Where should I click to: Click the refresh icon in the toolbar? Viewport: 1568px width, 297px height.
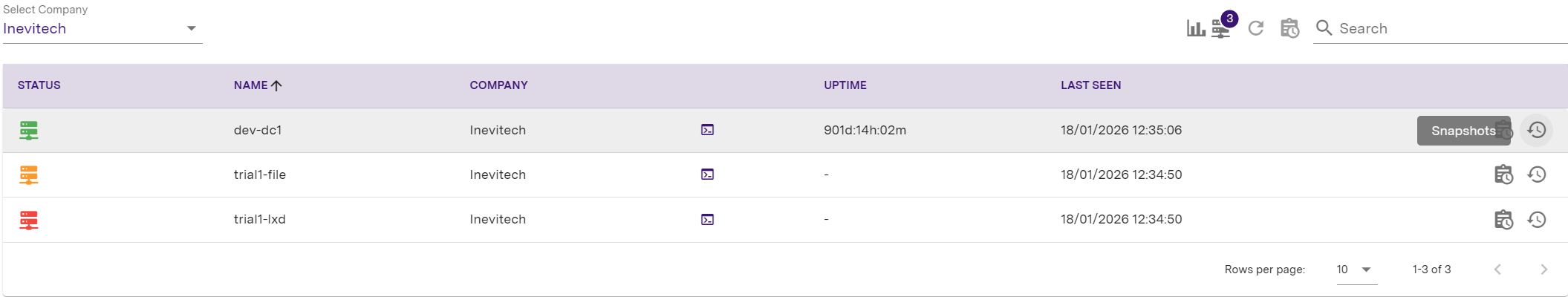[x=1255, y=28]
